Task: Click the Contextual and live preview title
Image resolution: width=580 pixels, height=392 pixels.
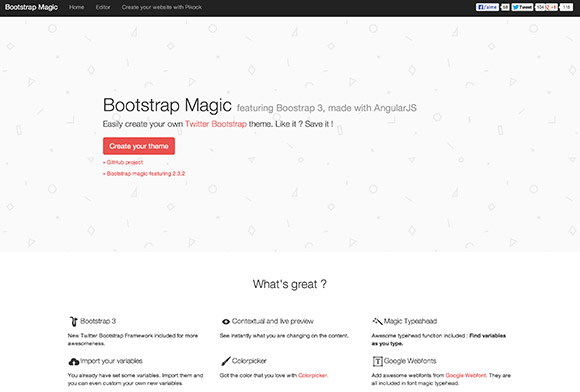Action: (x=273, y=321)
